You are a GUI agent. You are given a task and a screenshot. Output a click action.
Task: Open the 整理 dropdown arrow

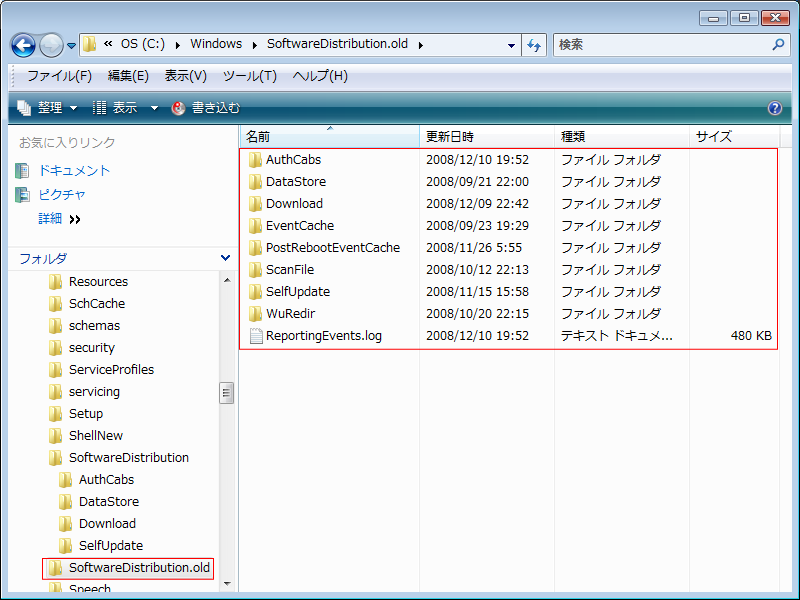(x=73, y=108)
